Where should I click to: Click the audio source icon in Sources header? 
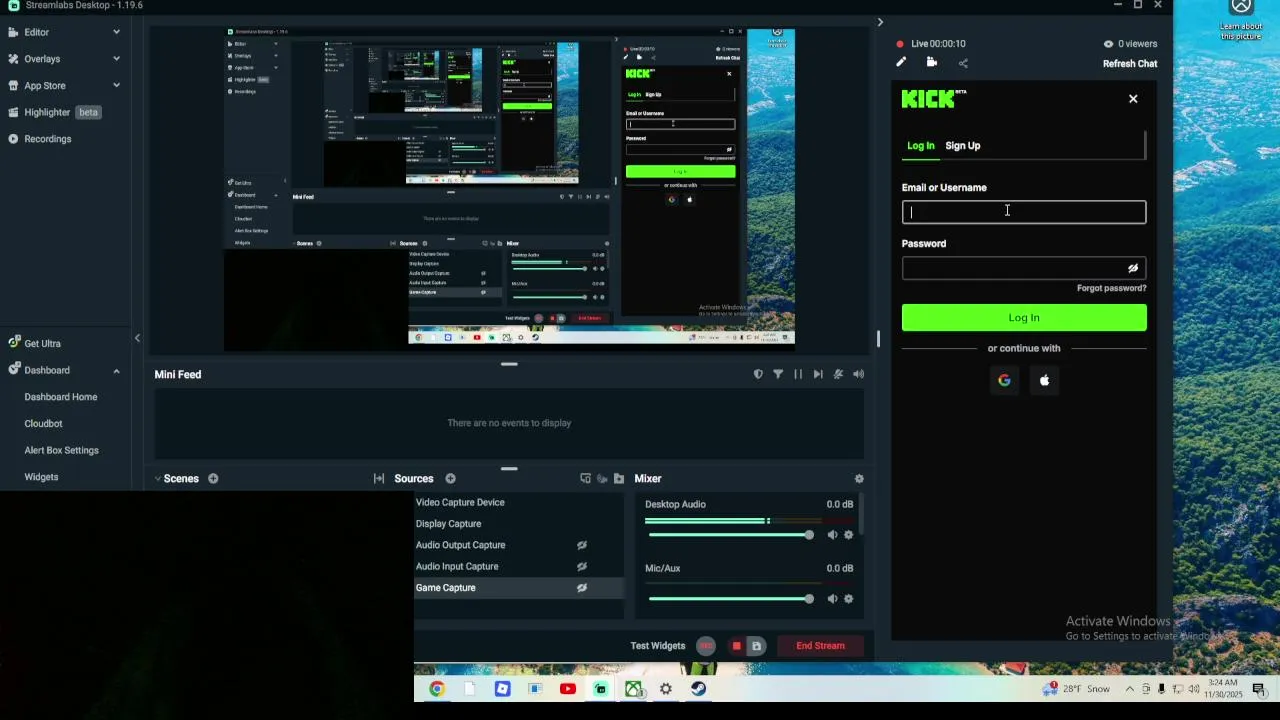[x=602, y=479]
